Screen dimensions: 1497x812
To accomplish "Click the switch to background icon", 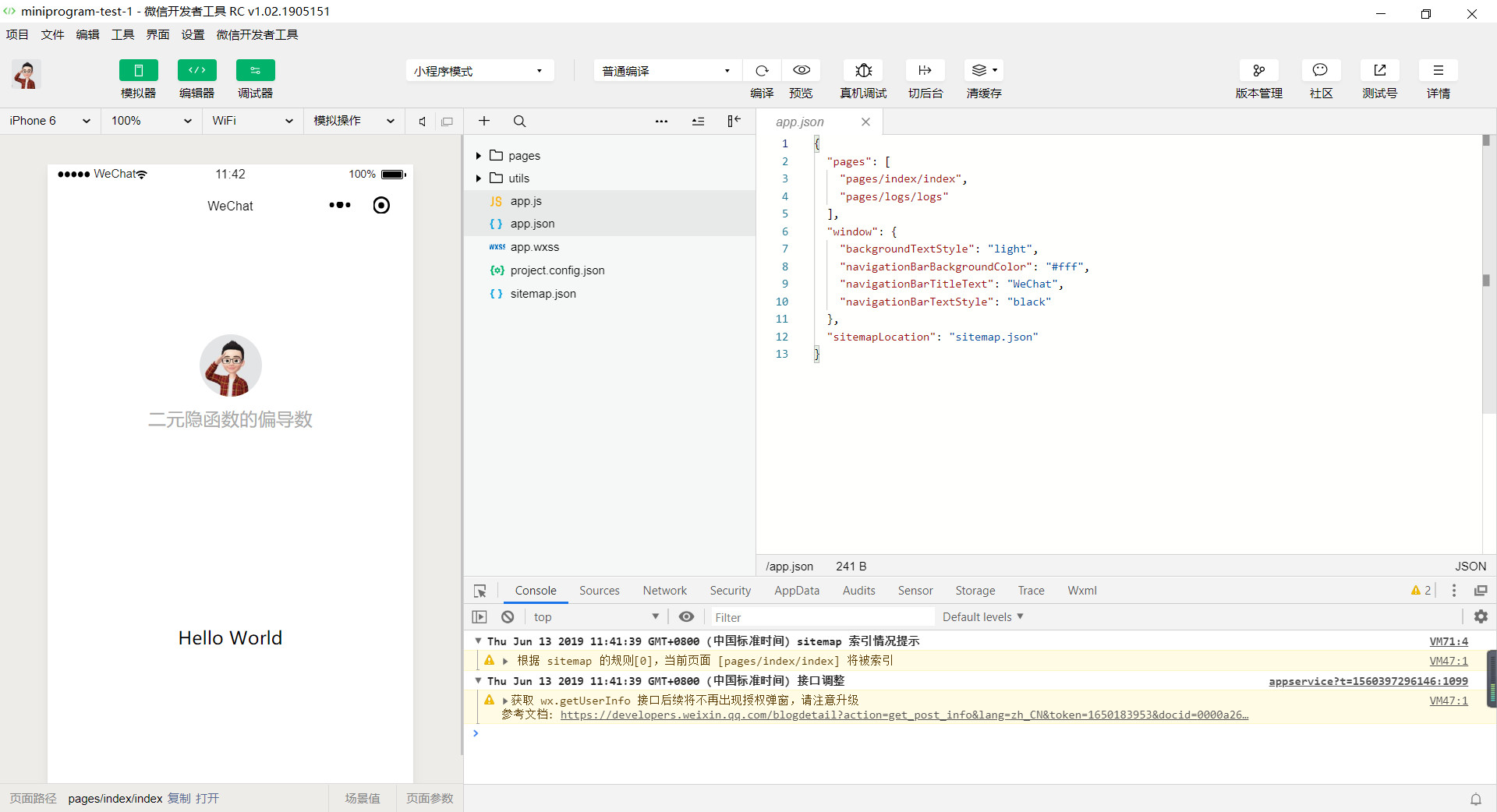I will (x=925, y=70).
